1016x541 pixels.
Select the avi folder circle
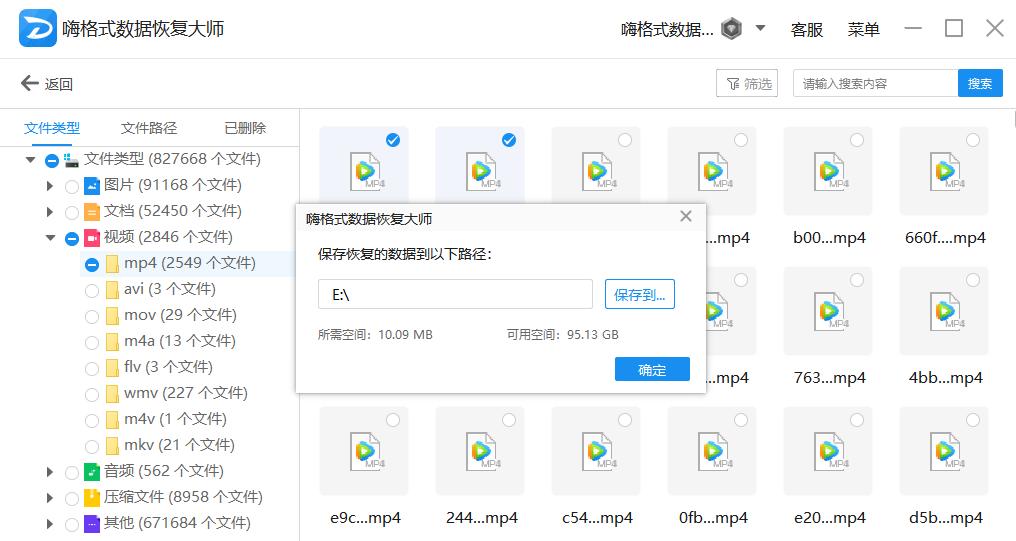pyautogui.click(x=92, y=290)
